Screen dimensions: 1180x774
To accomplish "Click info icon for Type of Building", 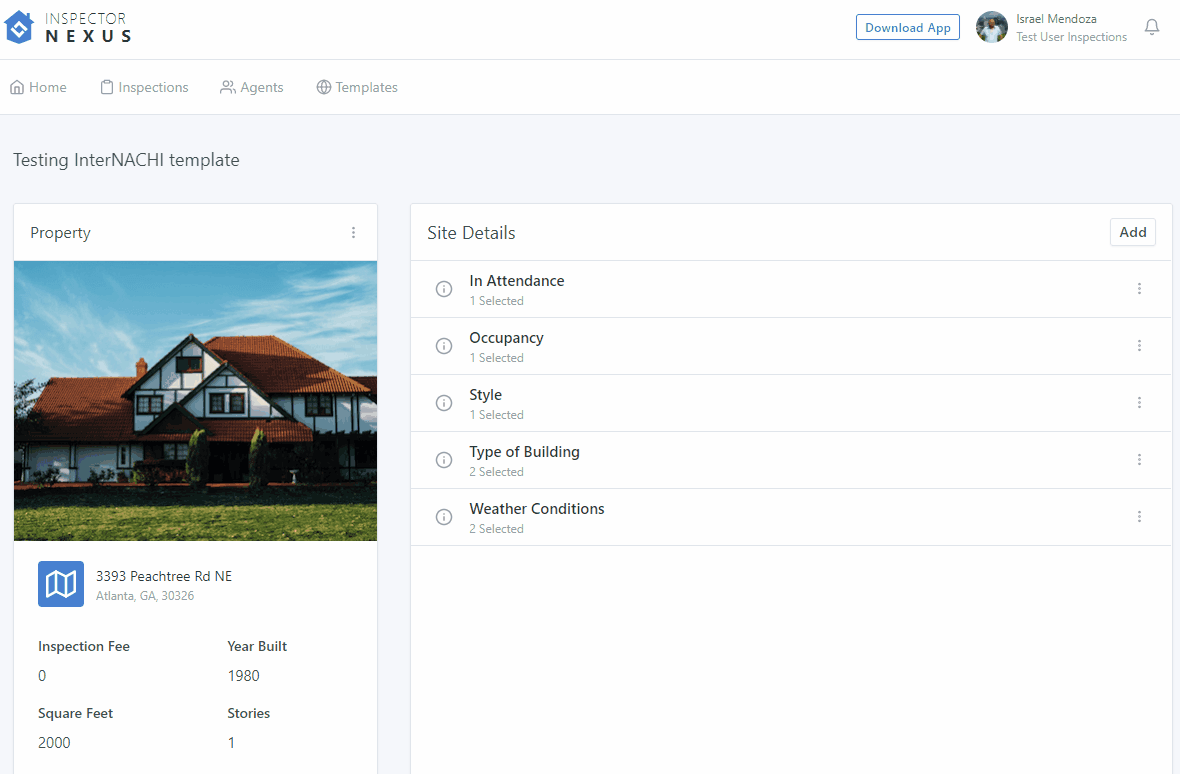I will [444, 460].
